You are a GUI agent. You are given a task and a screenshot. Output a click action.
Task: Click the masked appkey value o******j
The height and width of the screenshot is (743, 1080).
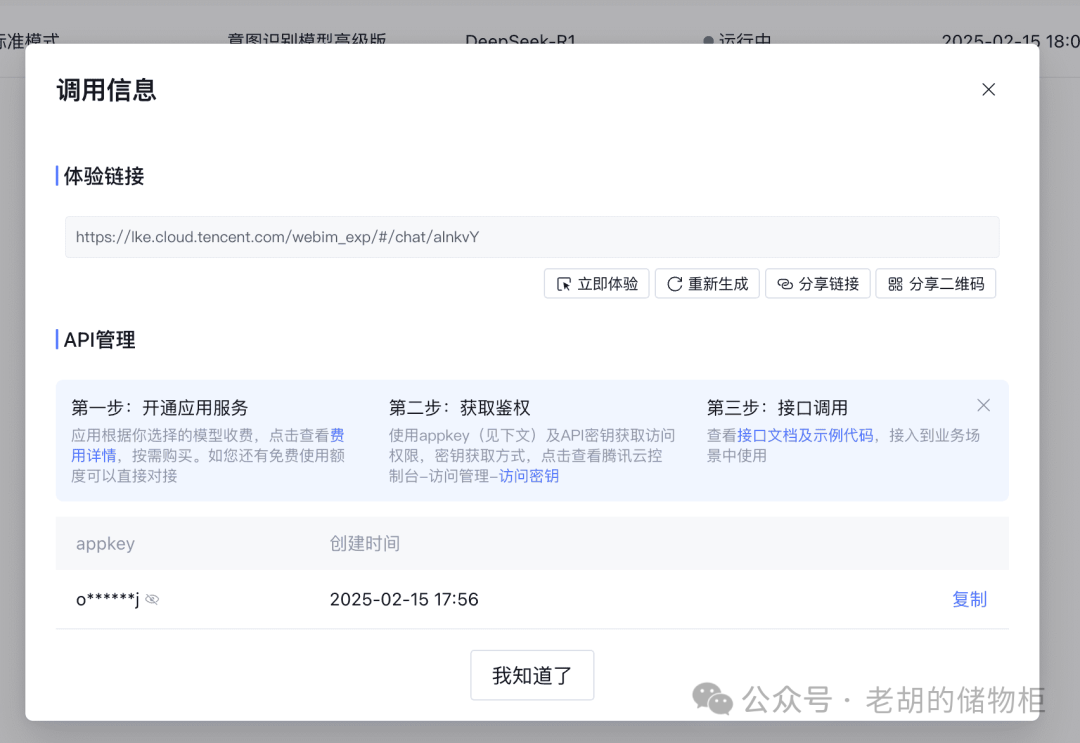click(107, 599)
